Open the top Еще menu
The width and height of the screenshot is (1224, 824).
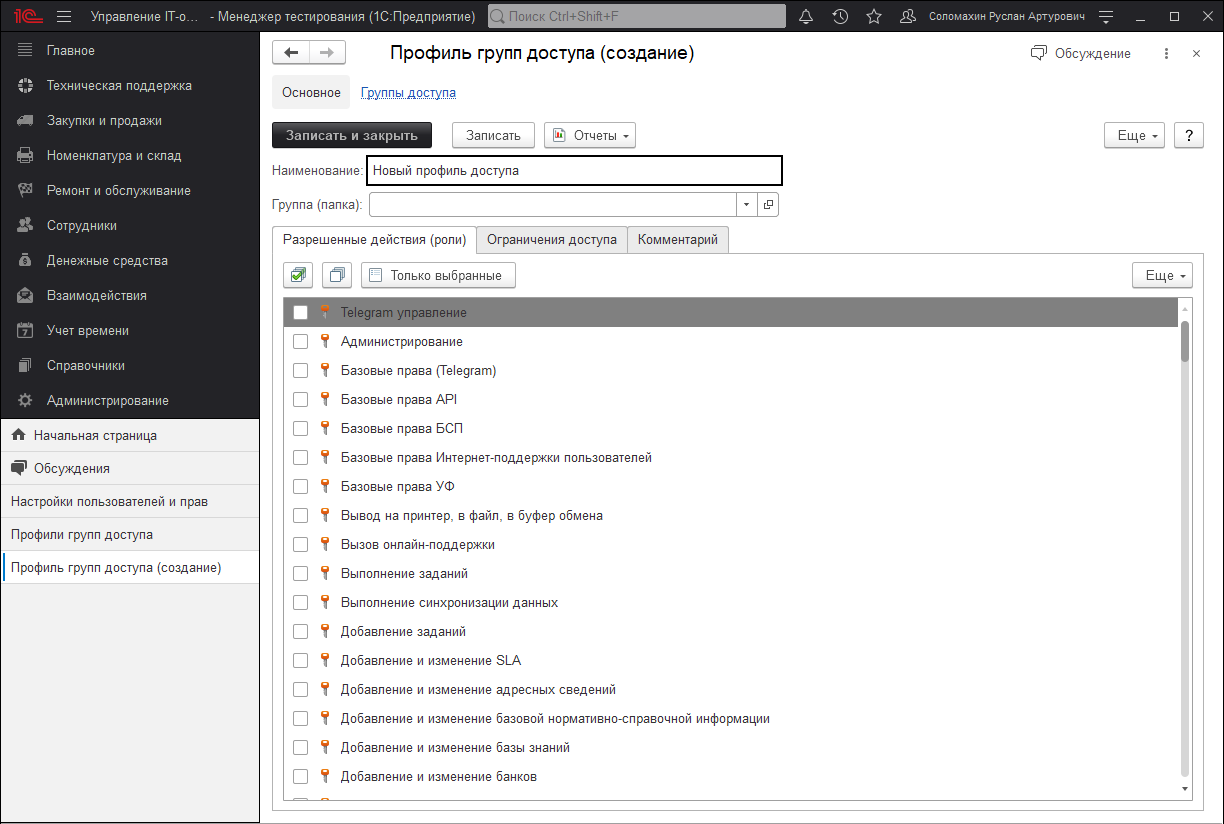pyautogui.click(x=1134, y=136)
